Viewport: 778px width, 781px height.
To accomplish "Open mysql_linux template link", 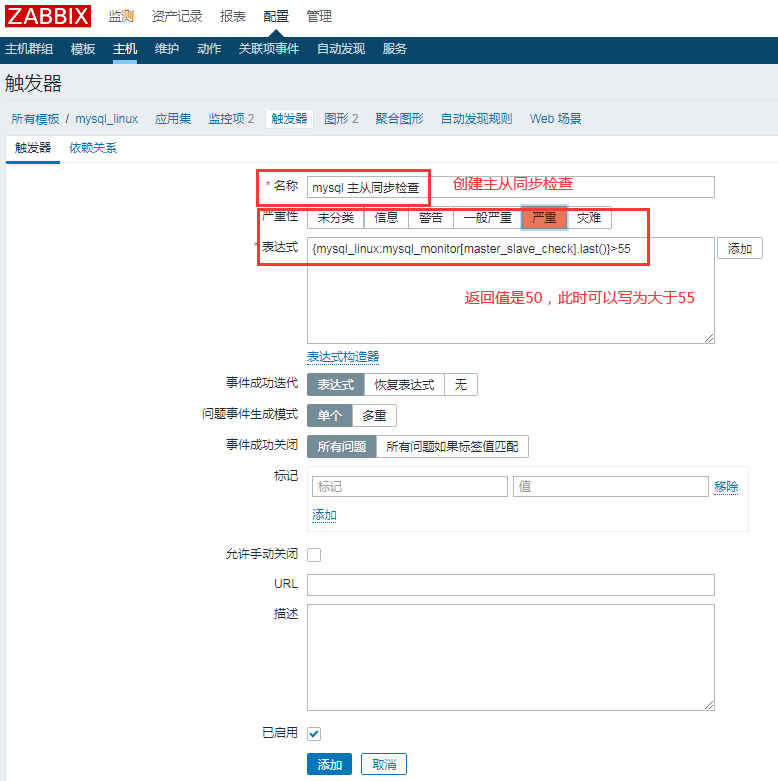I will (107, 119).
